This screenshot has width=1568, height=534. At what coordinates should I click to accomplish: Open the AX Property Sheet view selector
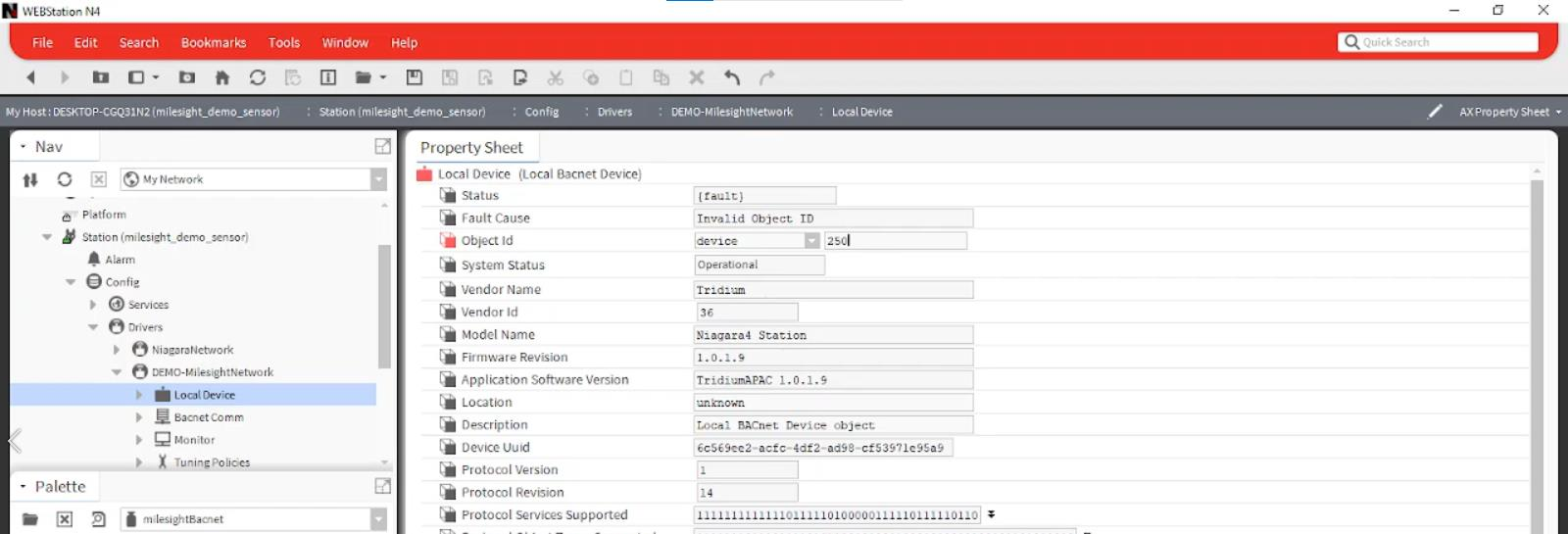[x=1509, y=112]
